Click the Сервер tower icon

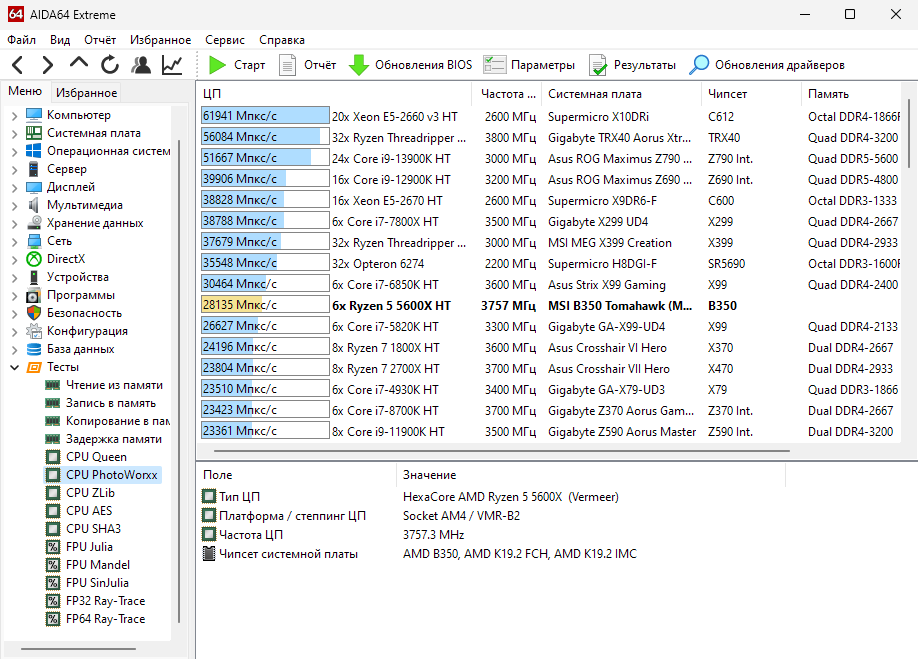[x=34, y=169]
